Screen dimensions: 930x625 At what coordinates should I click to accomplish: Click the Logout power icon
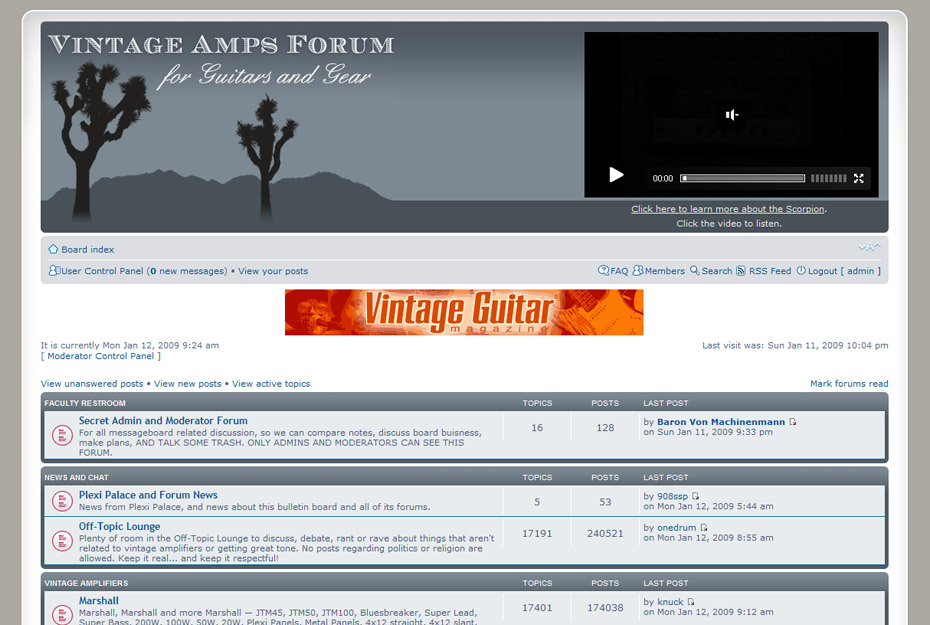coord(801,270)
